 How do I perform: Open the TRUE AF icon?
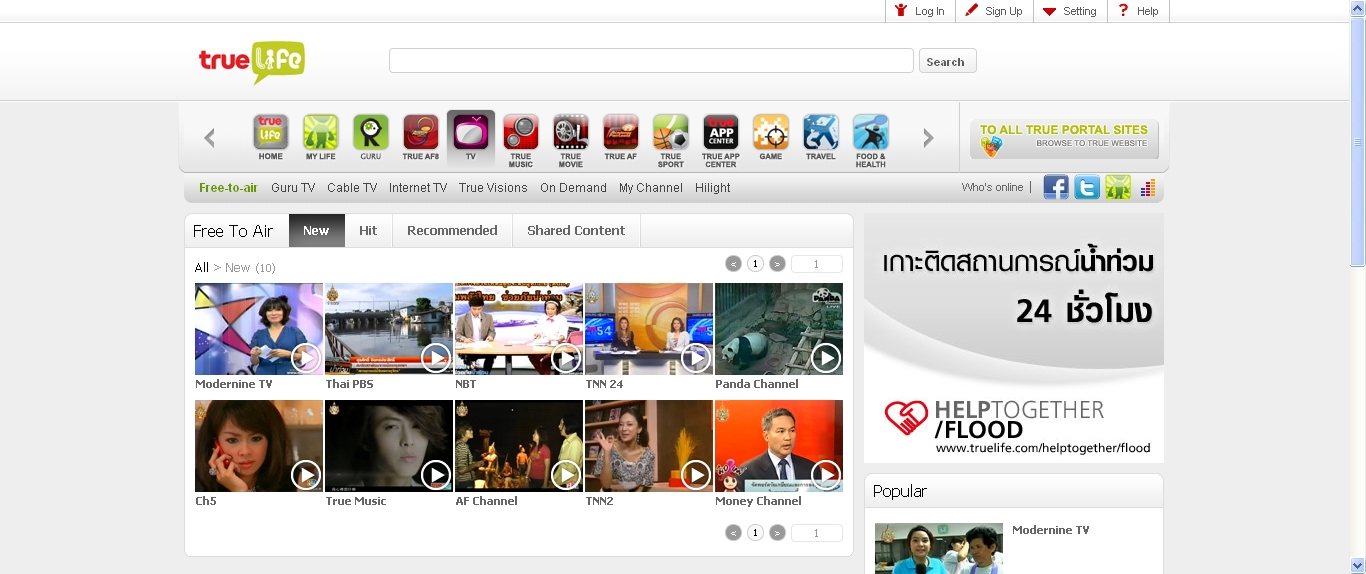click(x=621, y=137)
